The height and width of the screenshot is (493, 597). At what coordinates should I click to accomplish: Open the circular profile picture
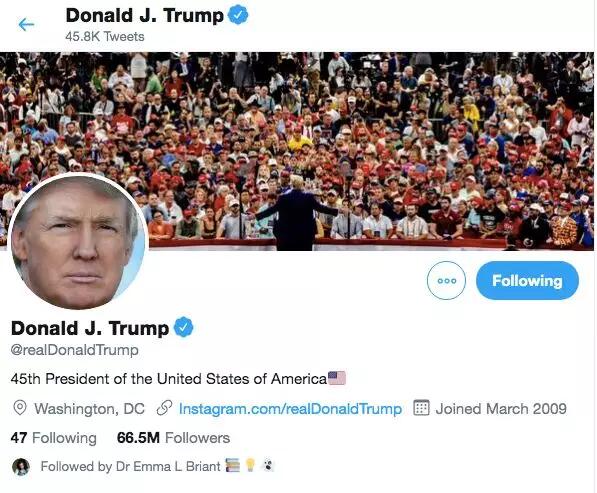(x=78, y=241)
